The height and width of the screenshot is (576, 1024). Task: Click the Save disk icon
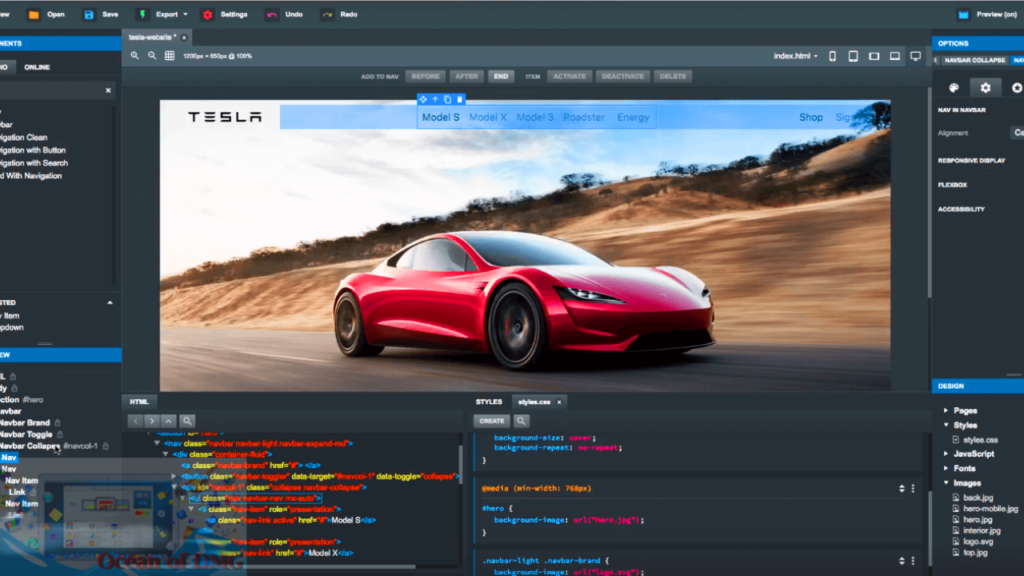[90, 15]
